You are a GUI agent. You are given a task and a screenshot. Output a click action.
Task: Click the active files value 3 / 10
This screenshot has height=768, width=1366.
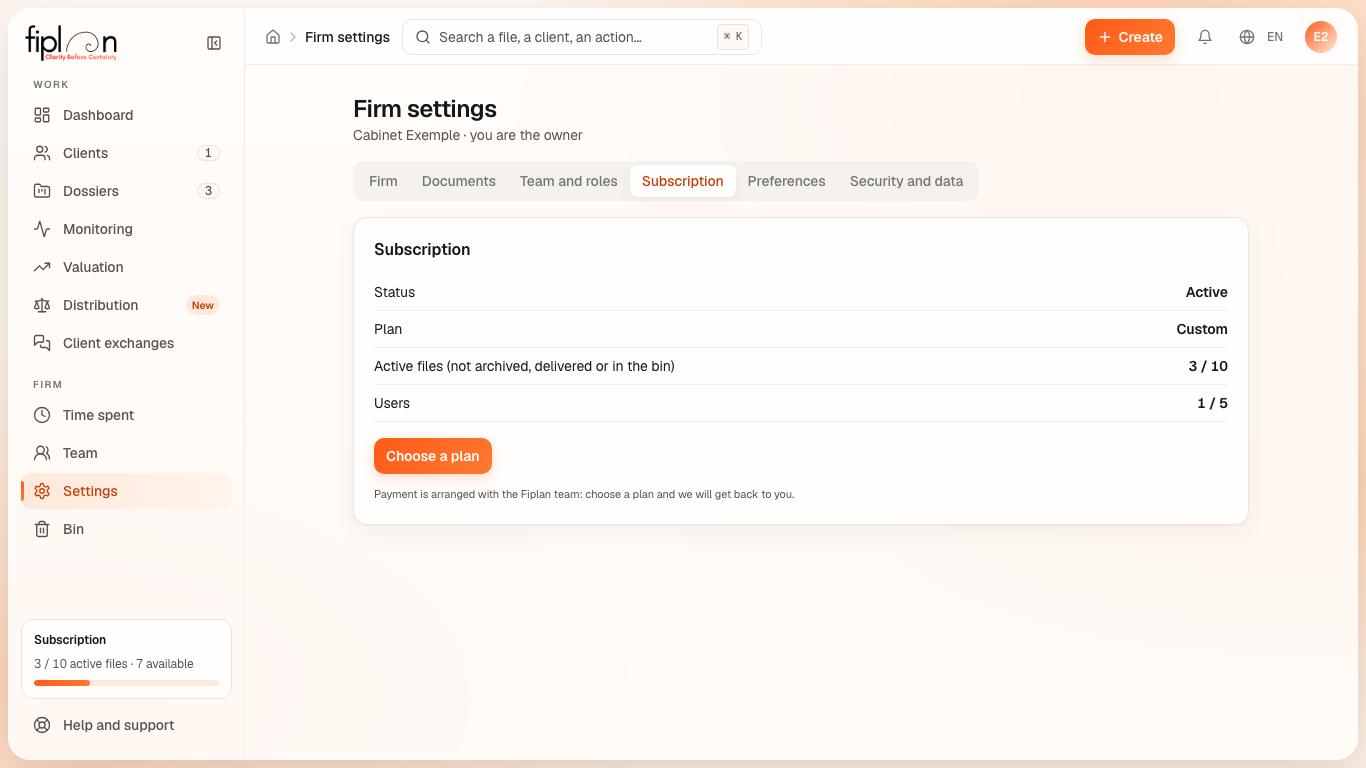(x=1208, y=366)
